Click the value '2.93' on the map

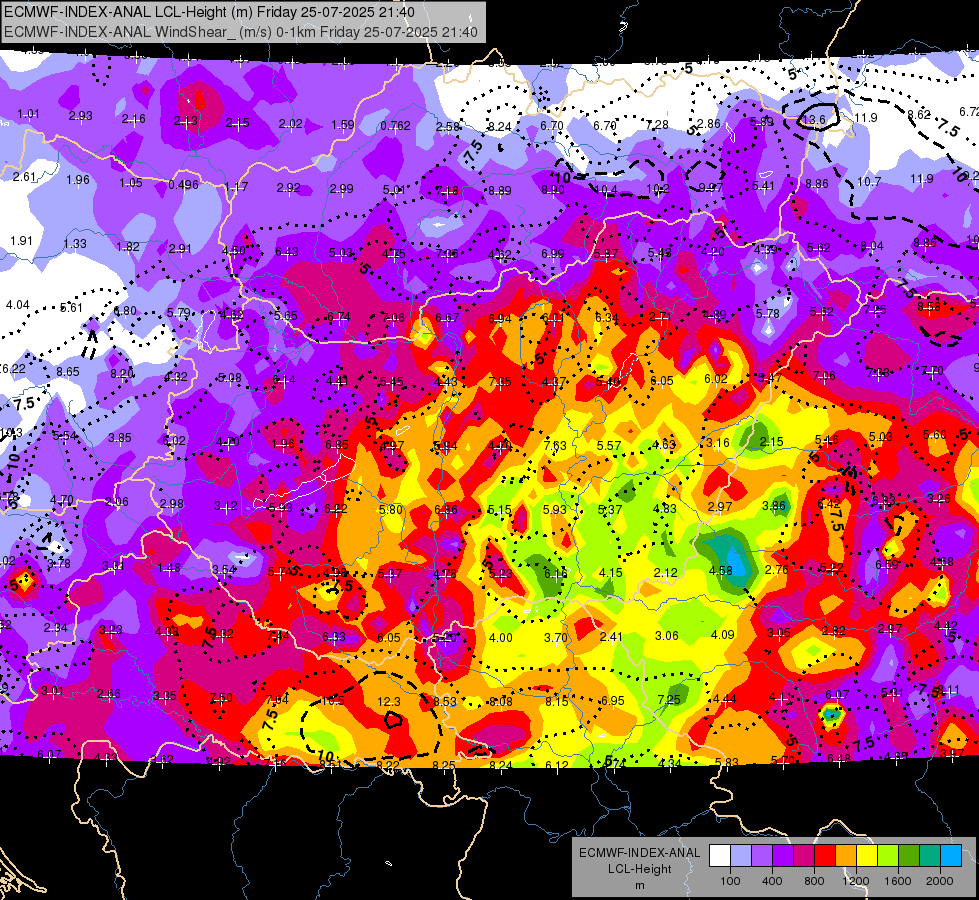81,116
